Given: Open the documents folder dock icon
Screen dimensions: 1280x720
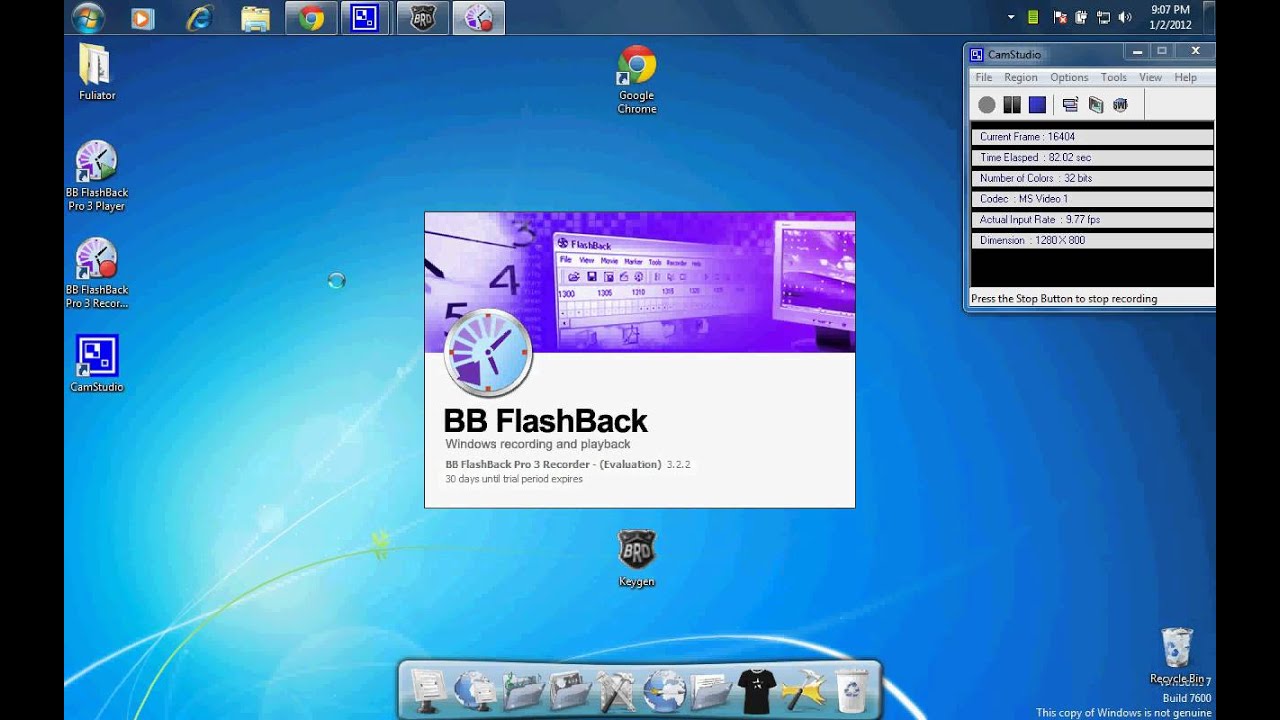Looking at the screenshot, I should coord(710,690).
